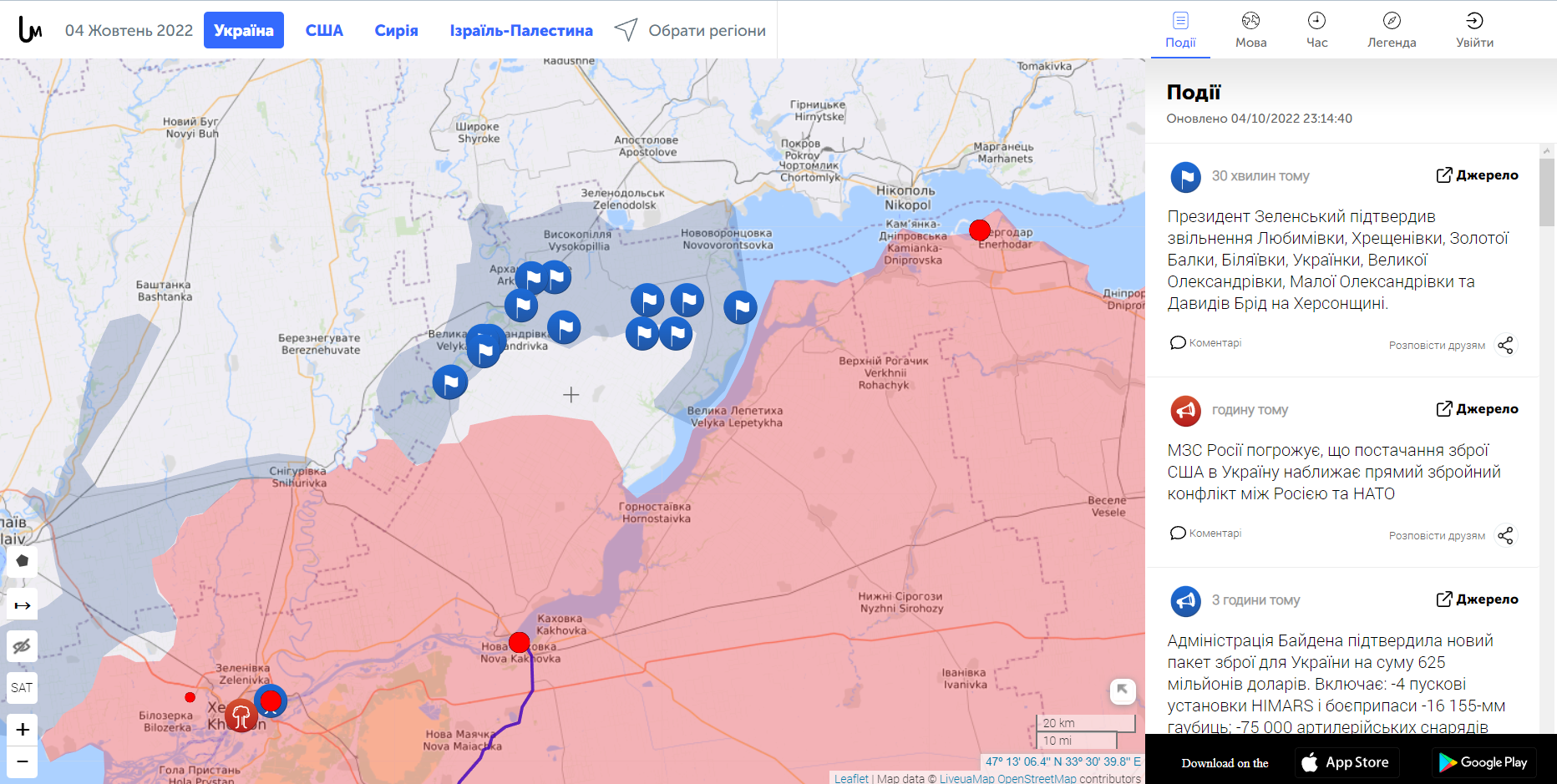
Task: Switch to the Події tab
Action: pos(1180,30)
